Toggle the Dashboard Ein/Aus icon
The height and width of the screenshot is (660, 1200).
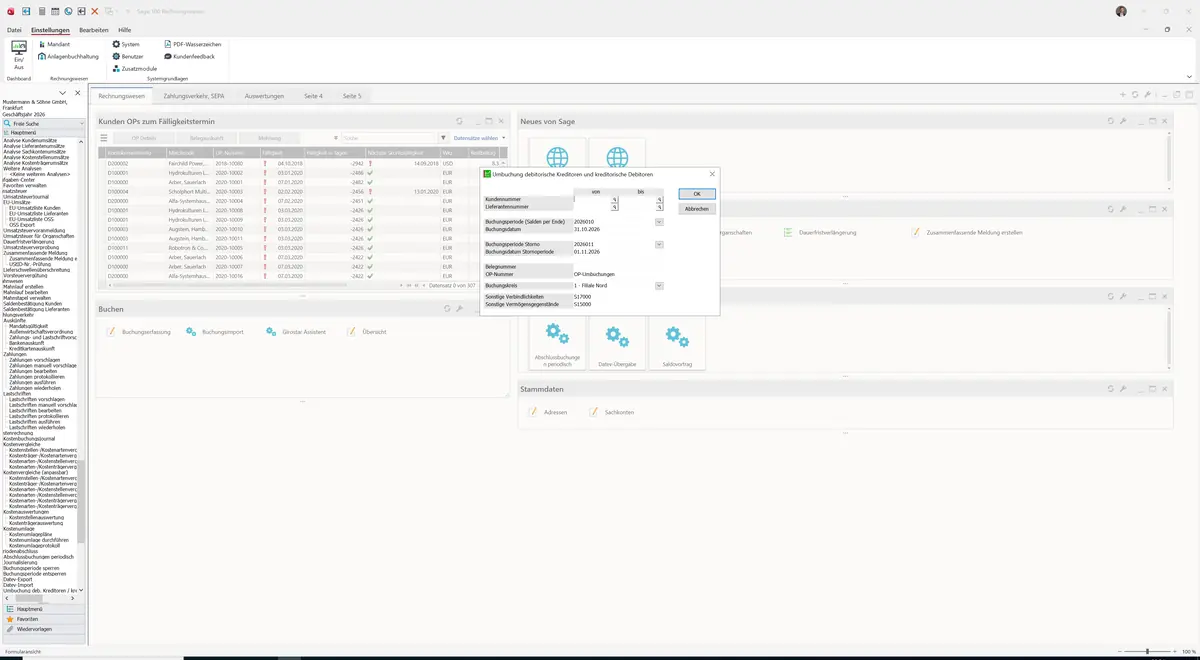click(x=18, y=55)
